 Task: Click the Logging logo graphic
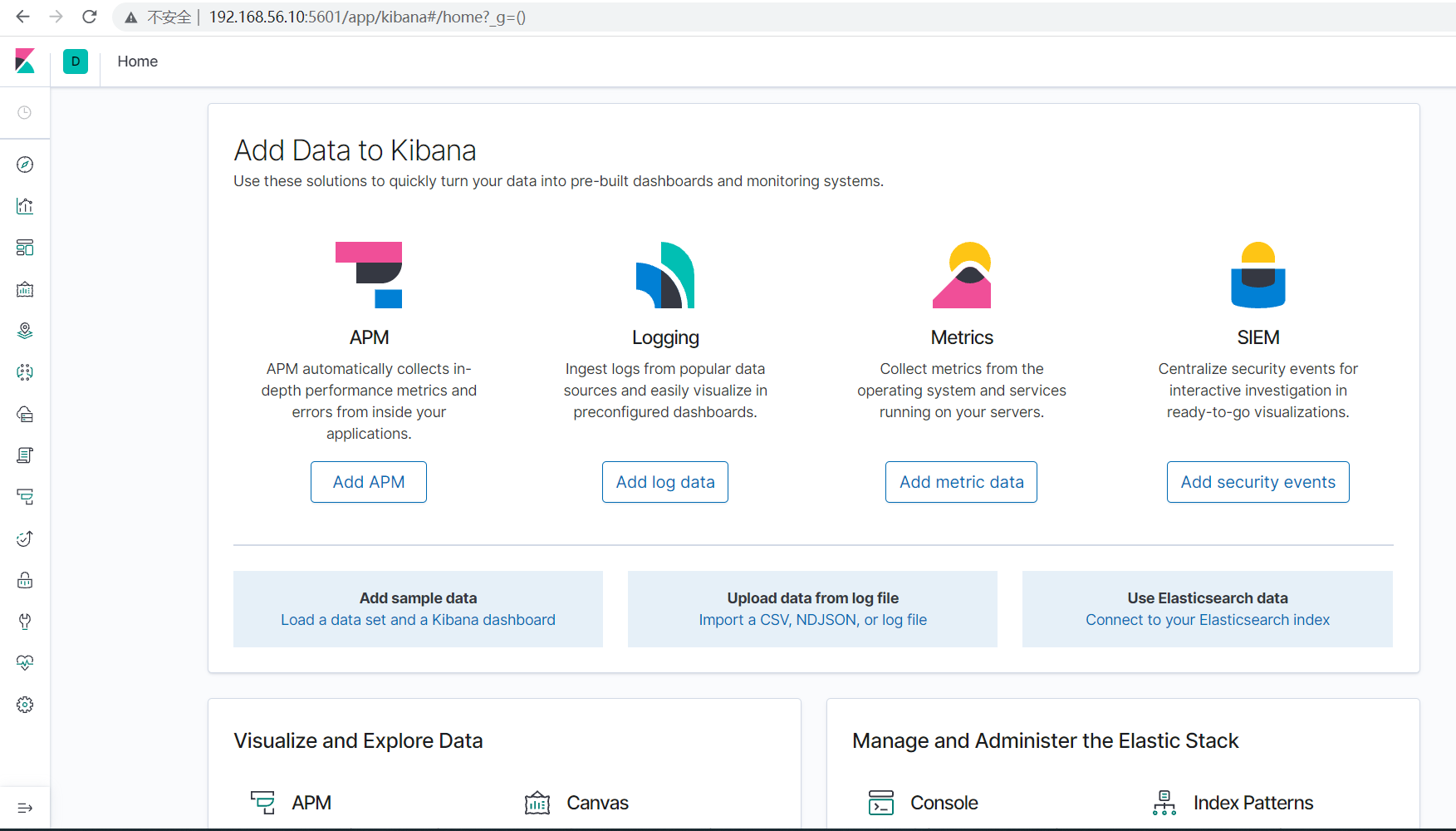pos(665,275)
